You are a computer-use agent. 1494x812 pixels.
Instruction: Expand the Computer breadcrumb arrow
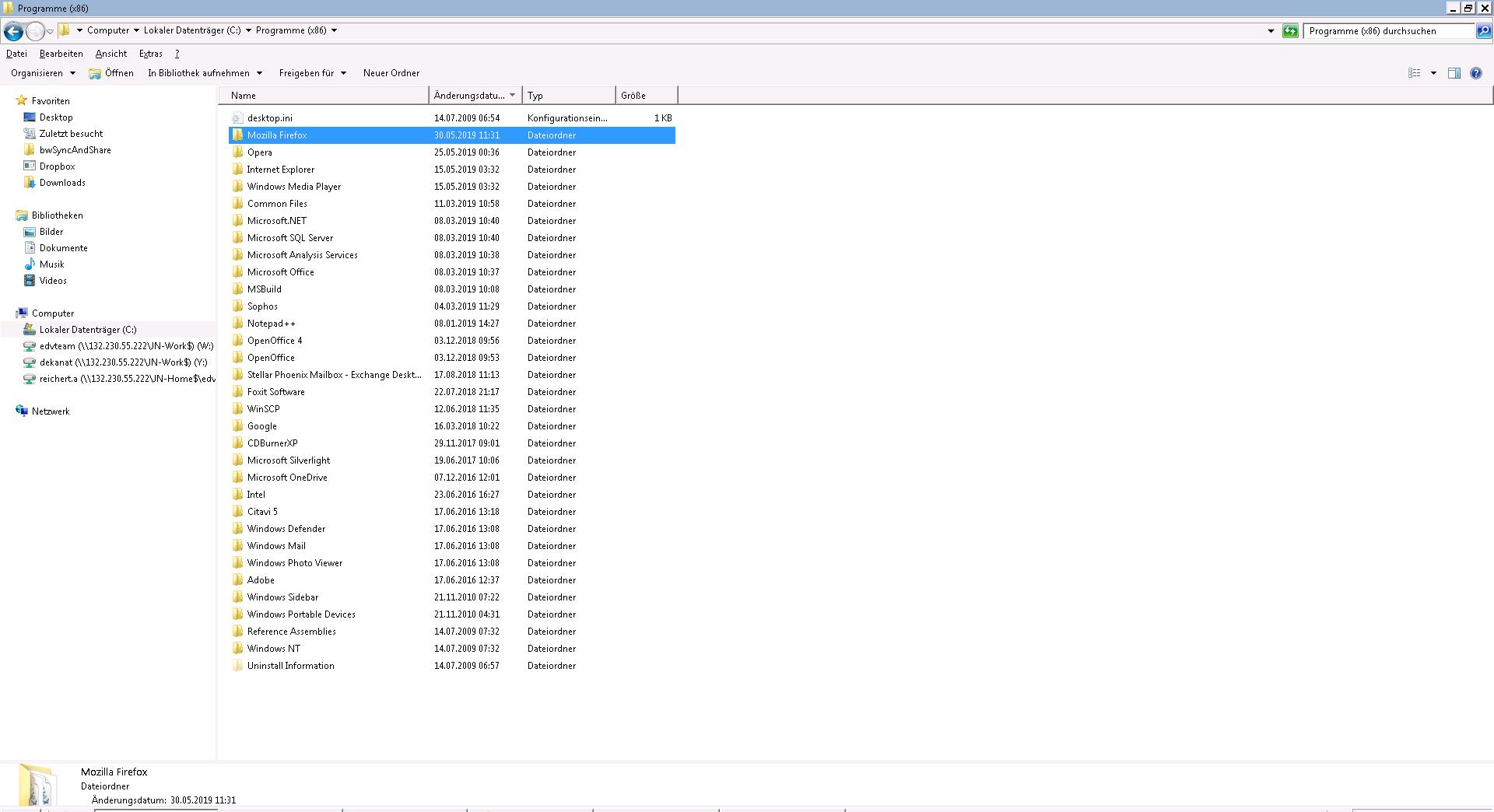click(x=136, y=31)
